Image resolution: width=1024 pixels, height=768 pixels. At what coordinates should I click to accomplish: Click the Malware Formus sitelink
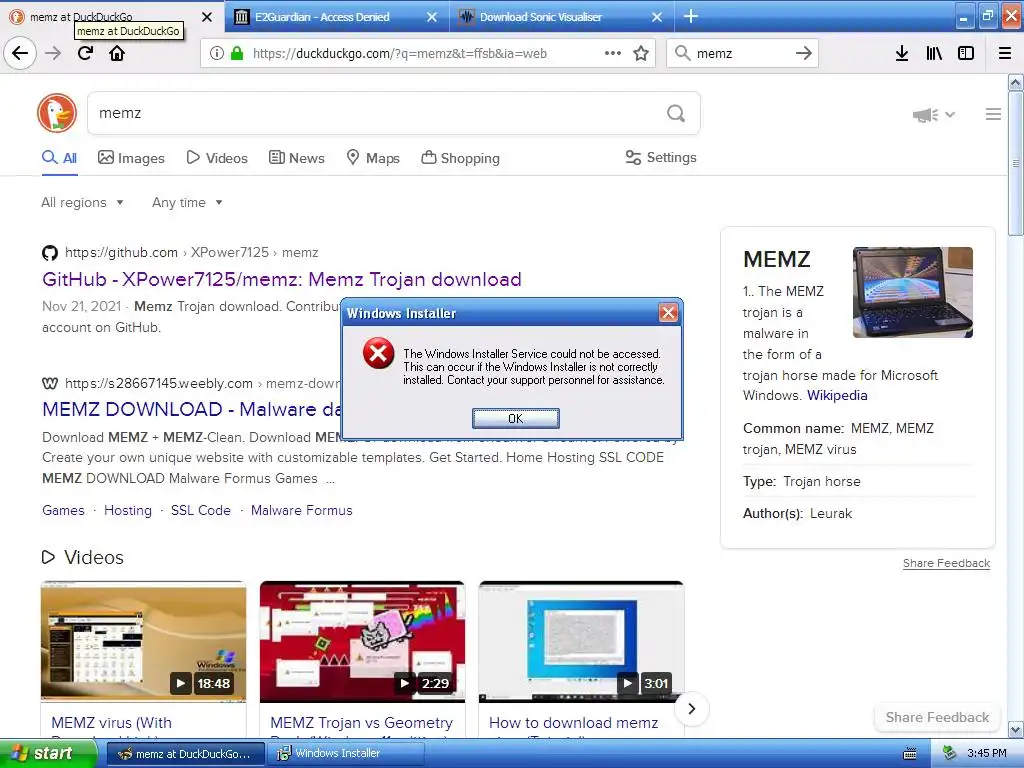point(302,510)
